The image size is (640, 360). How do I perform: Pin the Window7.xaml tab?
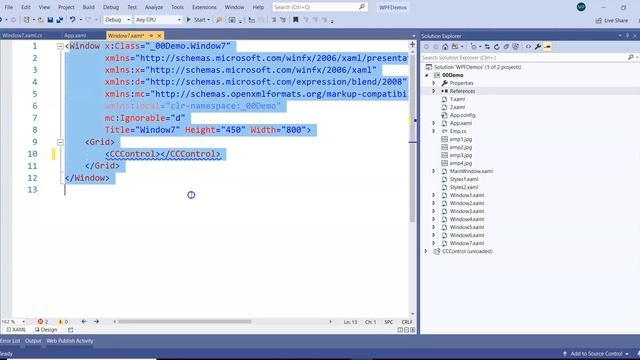coord(151,36)
